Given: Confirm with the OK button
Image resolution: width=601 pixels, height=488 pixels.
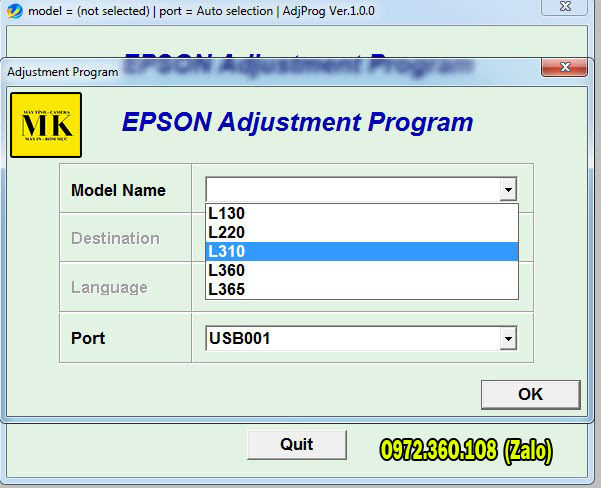Looking at the screenshot, I should pyautogui.click(x=530, y=394).
